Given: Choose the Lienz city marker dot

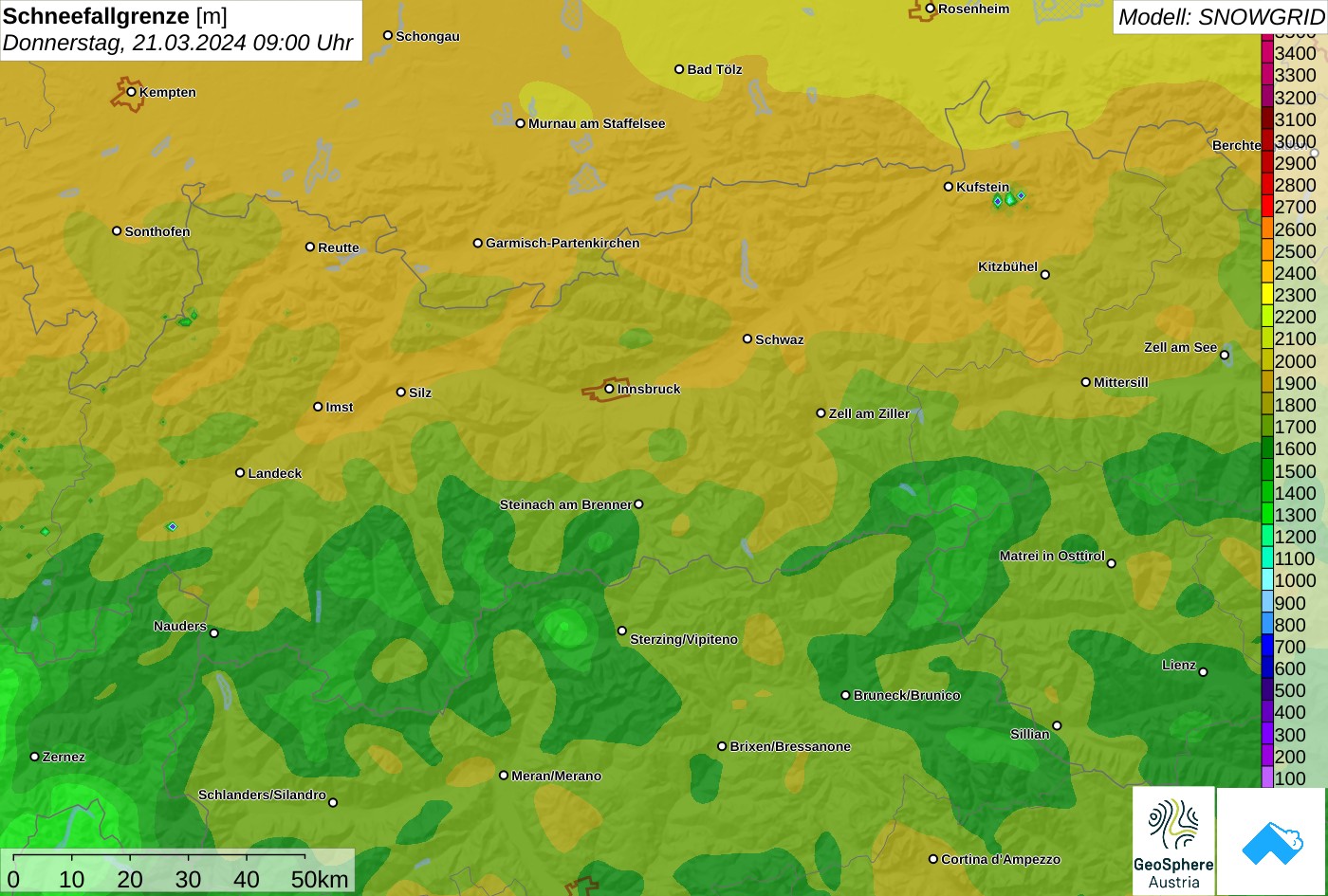Looking at the screenshot, I should [x=1203, y=672].
